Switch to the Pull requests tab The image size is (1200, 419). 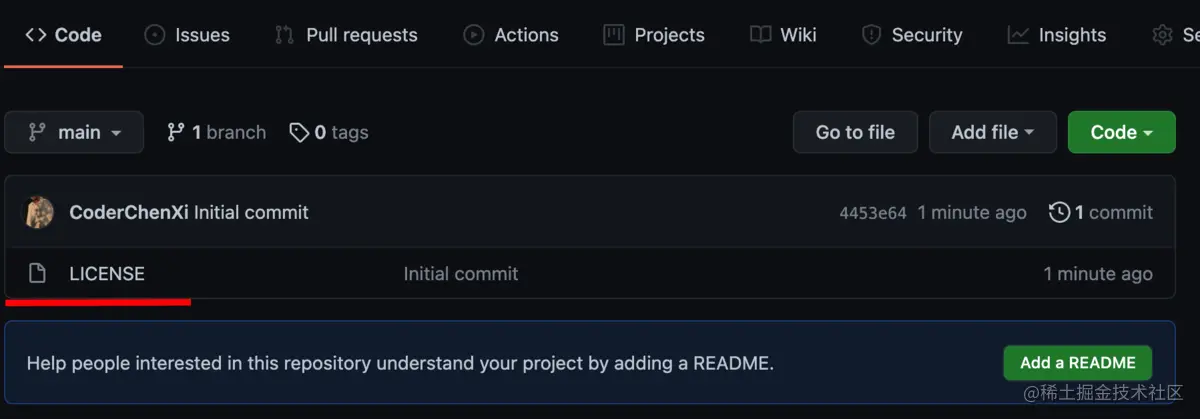(346, 35)
